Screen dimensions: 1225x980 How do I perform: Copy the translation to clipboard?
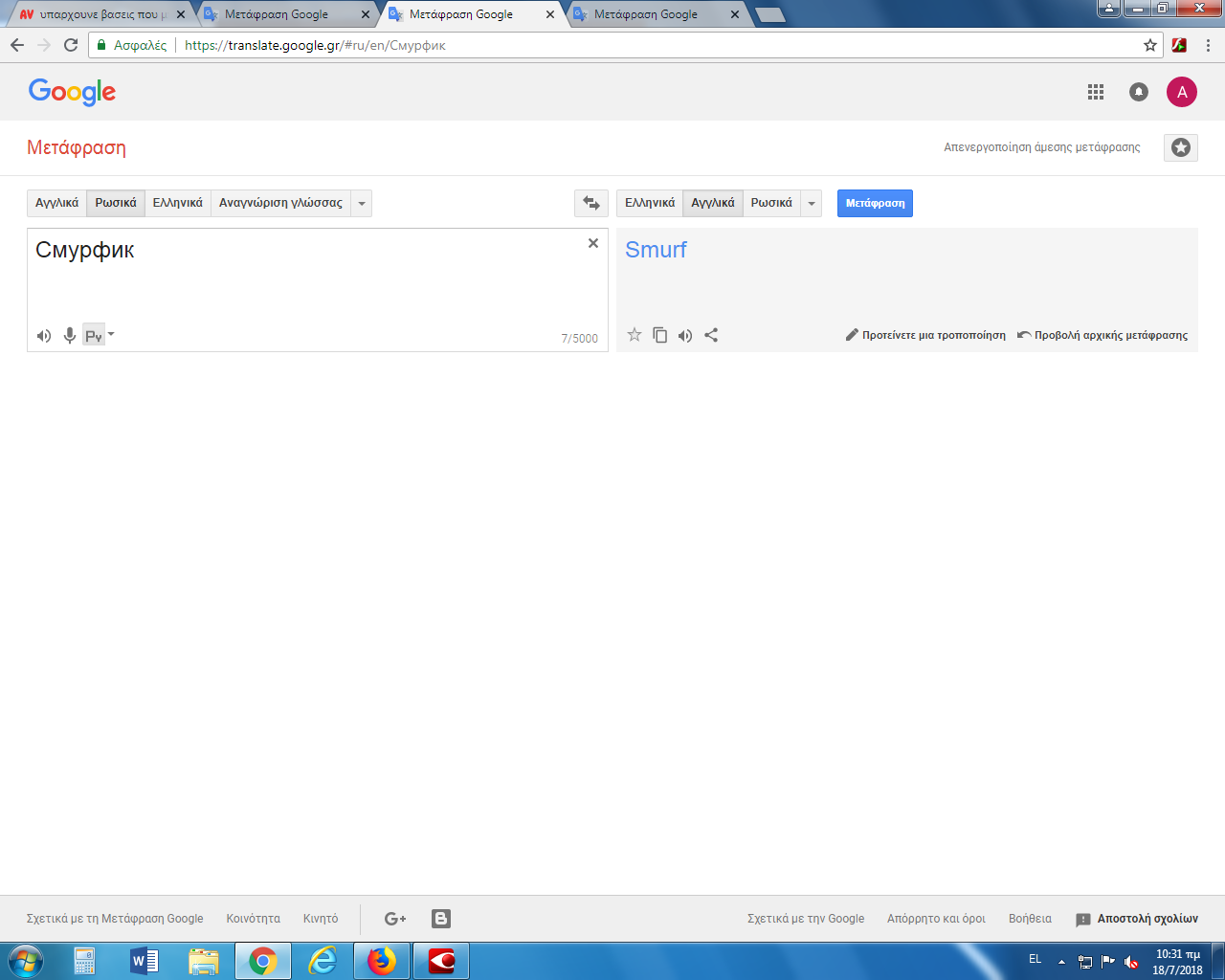(659, 335)
